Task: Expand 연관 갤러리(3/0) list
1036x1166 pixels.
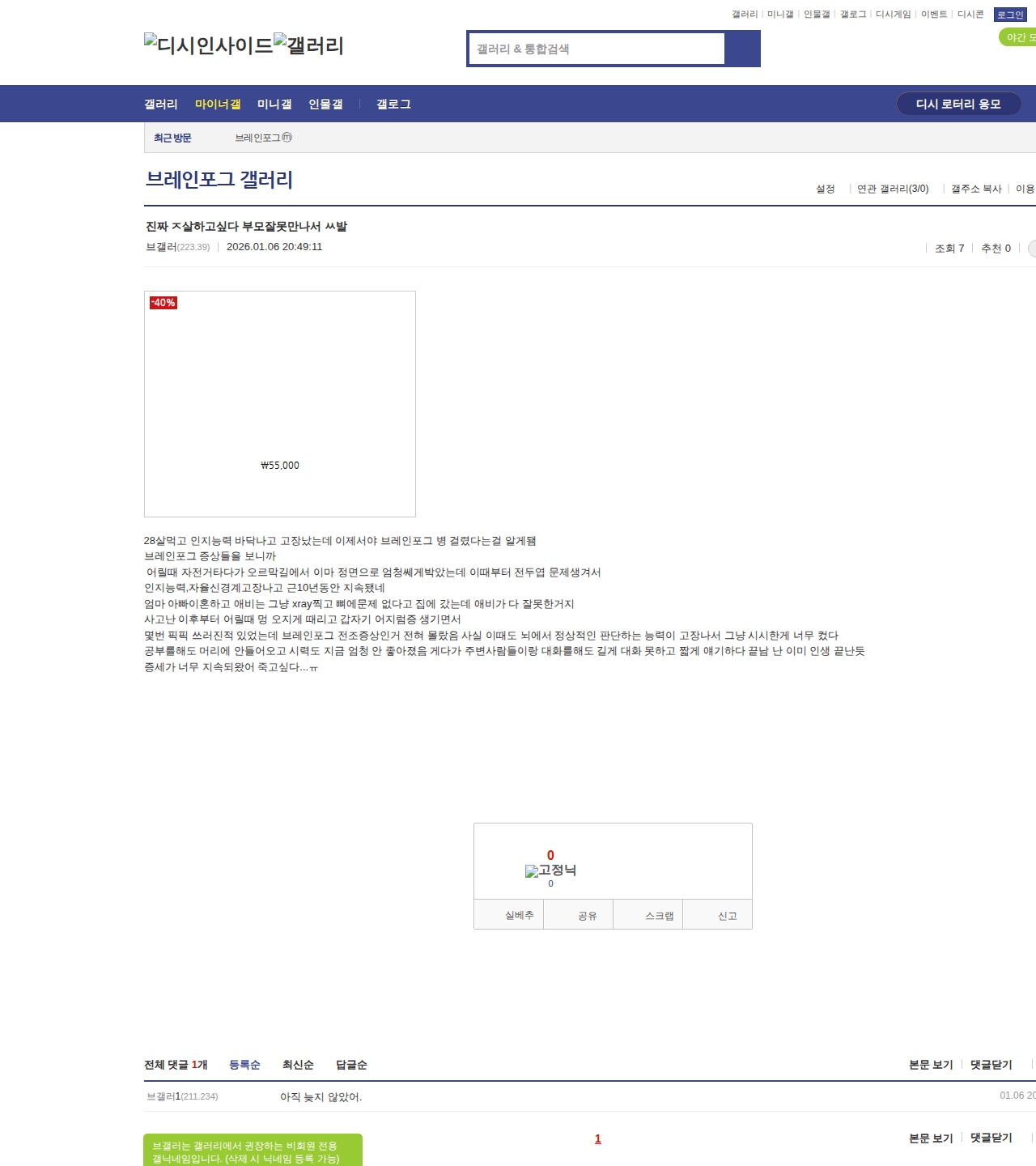Action: pos(893,189)
